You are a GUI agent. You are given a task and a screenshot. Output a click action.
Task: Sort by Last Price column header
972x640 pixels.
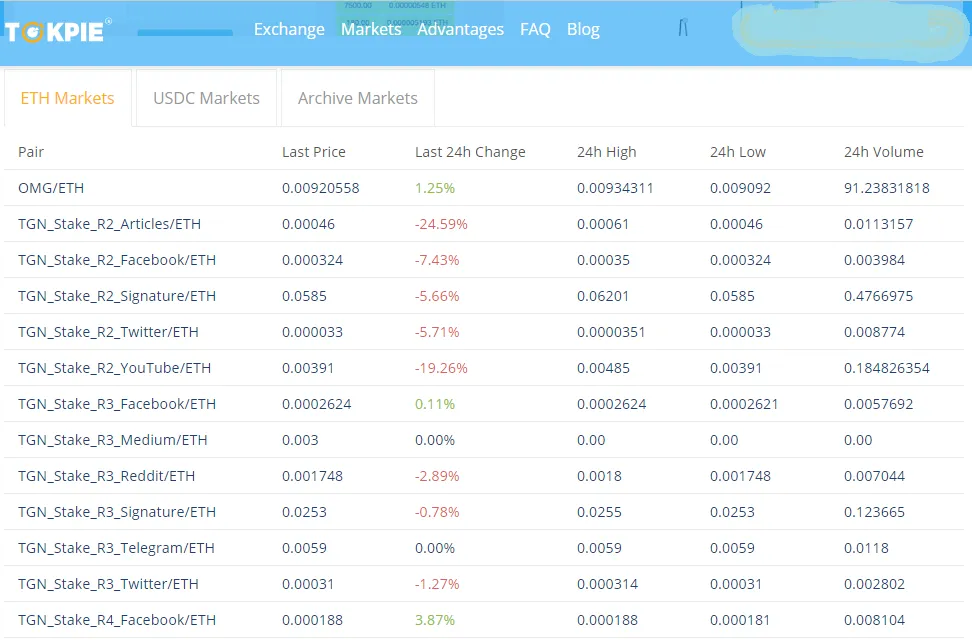click(314, 152)
